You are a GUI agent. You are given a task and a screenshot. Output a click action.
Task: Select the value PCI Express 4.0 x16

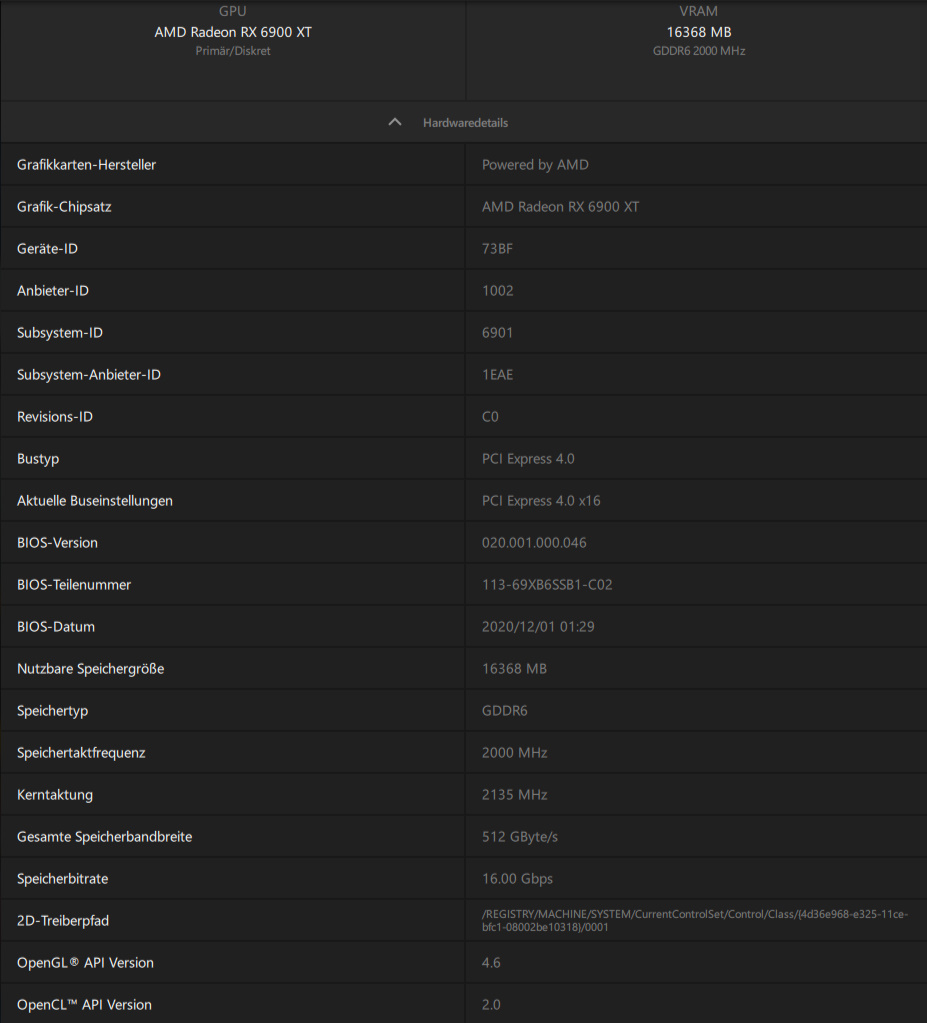click(541, 500)
